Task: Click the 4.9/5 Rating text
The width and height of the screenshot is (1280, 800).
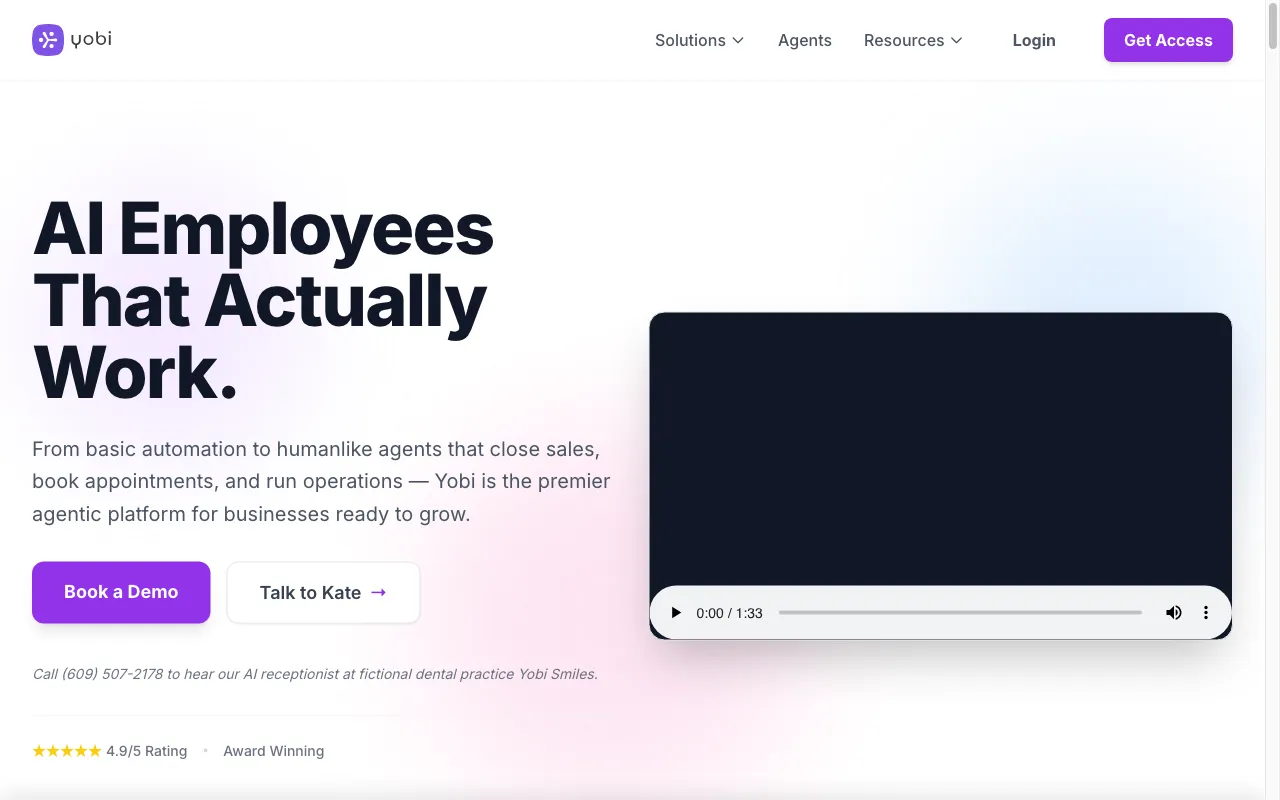Action: [x=147, y=751]
